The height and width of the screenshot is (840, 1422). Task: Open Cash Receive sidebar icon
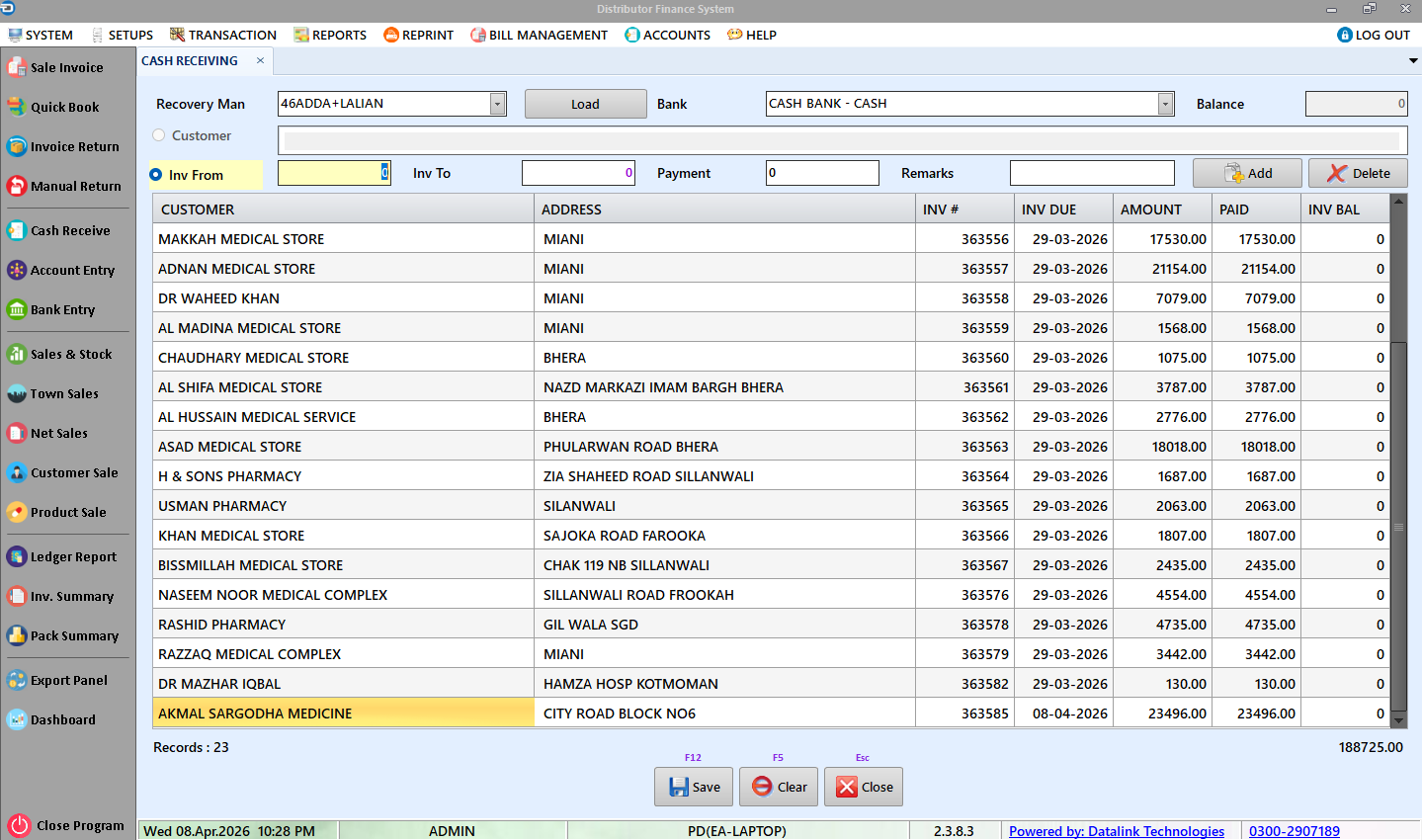[17, 230]
